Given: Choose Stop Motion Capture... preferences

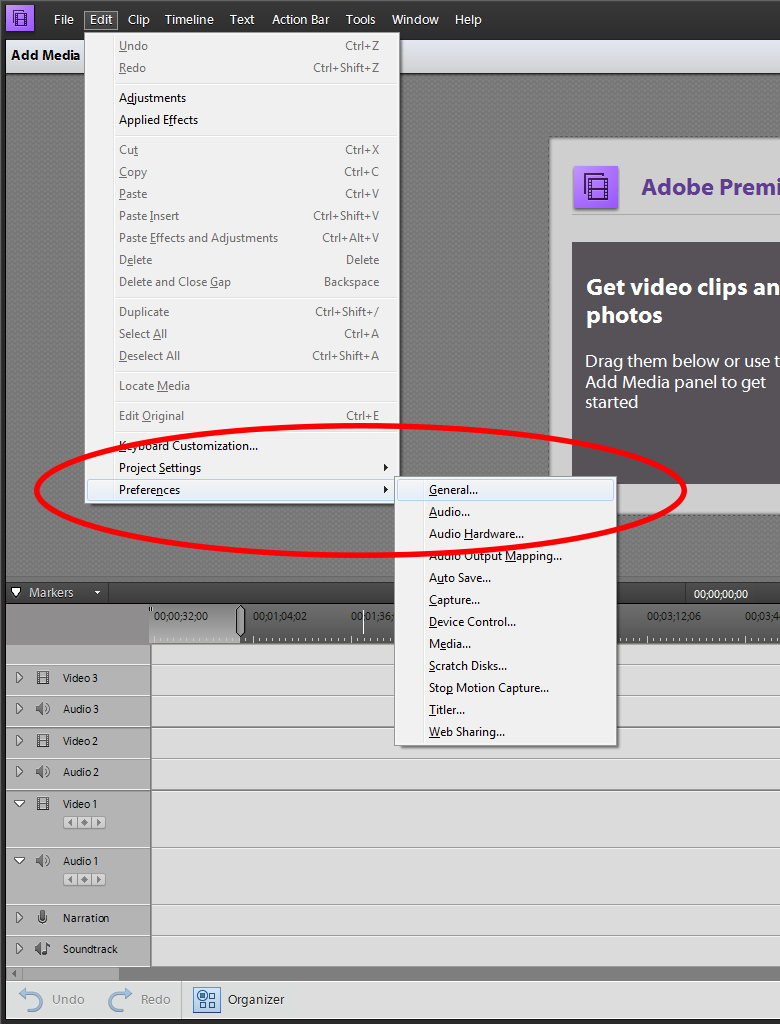Looking at the screenshot, I should [x=506, y=688].
